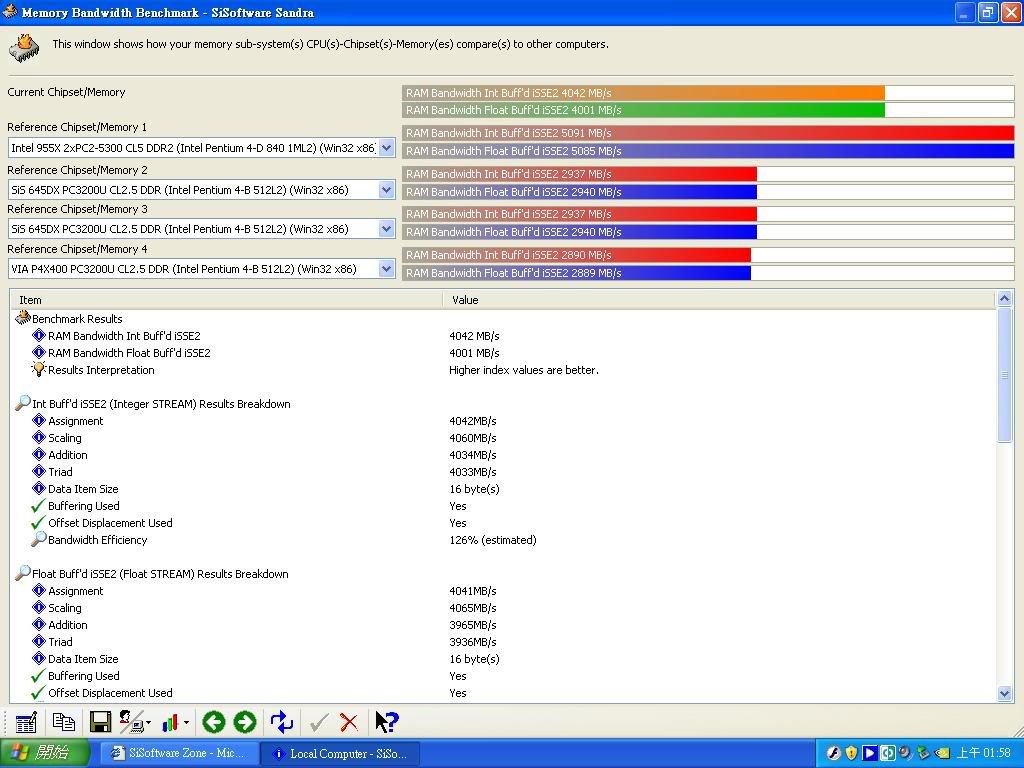The width and height of the screenshot is (1024, 768).
Task: Click the taskbar clock showing 01:58
Action: [x=984, y=753]
